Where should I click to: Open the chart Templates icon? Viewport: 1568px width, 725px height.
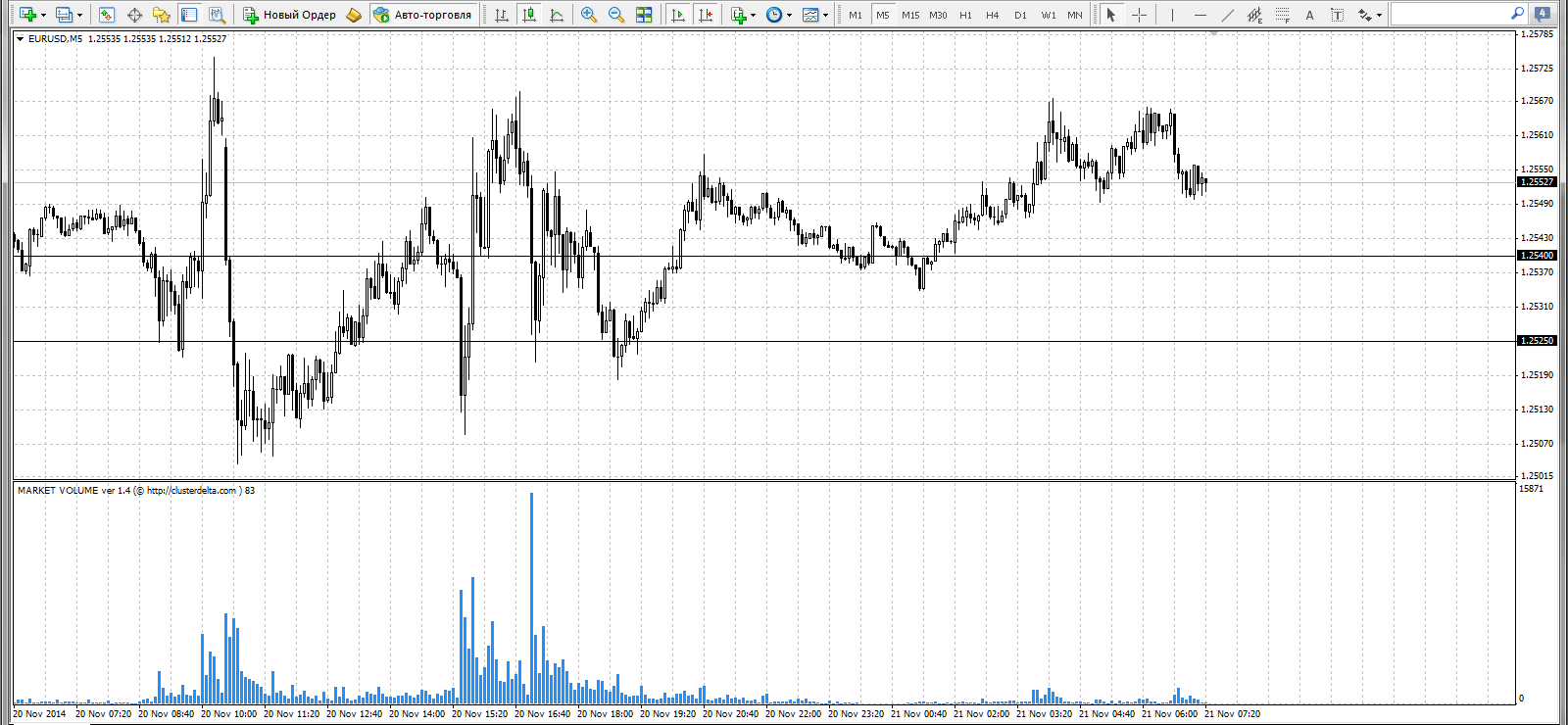pos(810,15)
